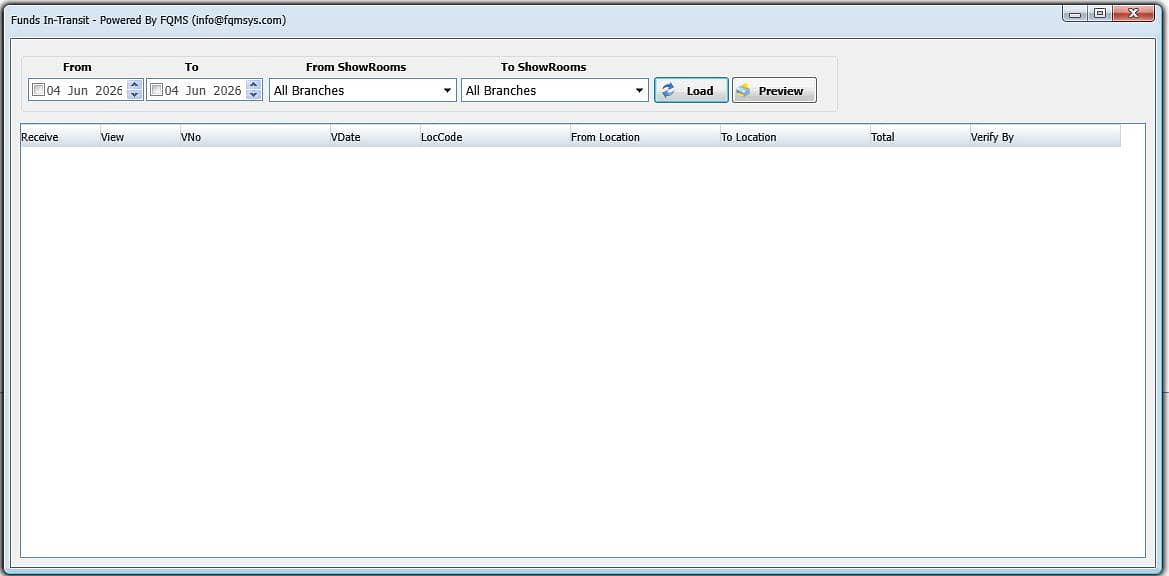The height and width of the screenshot is (576, 1169).
Task: Sort by the Receive column header
Action: click(60, 137)
